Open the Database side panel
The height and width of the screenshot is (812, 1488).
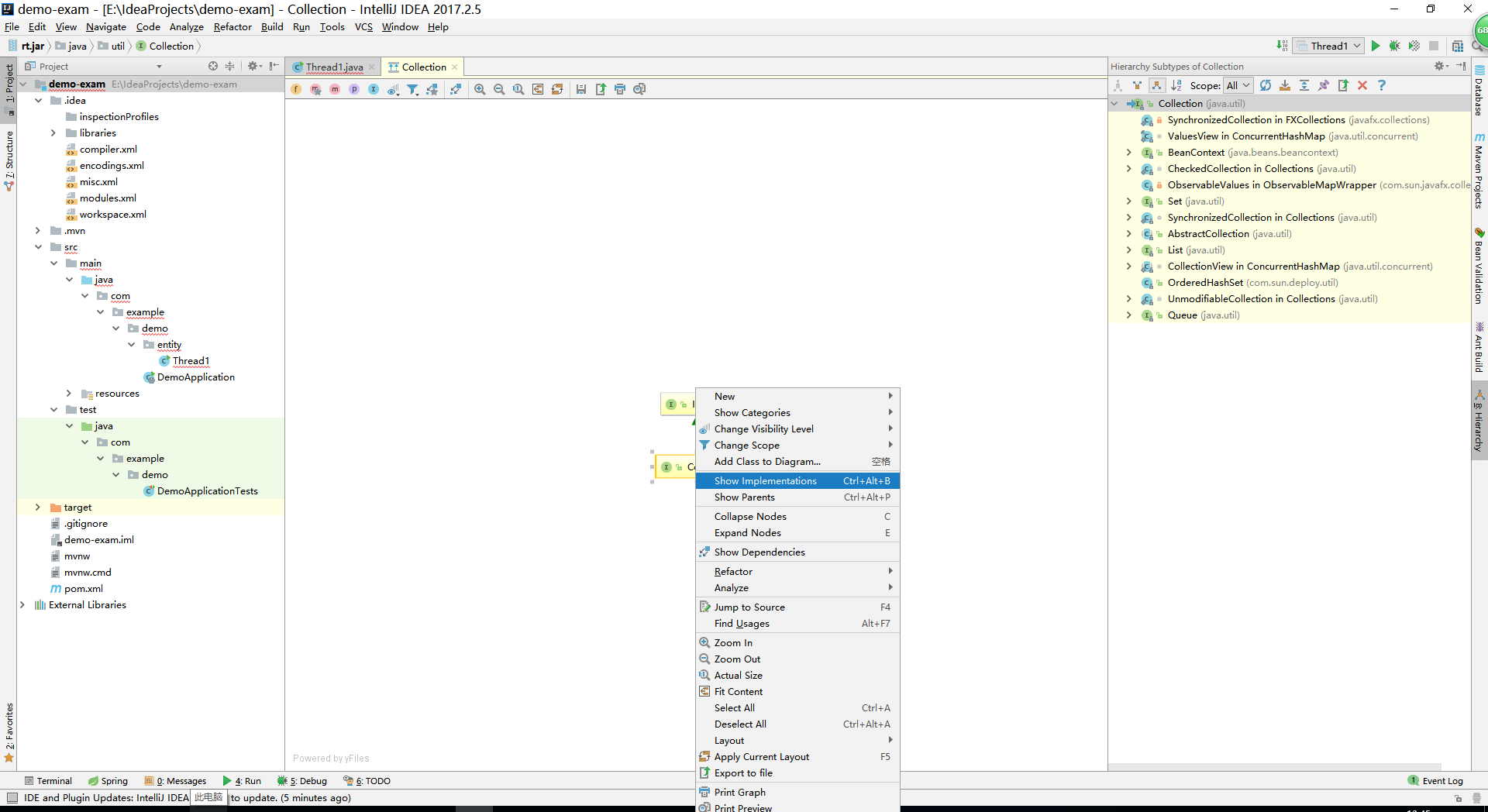tap(1479, 91)
